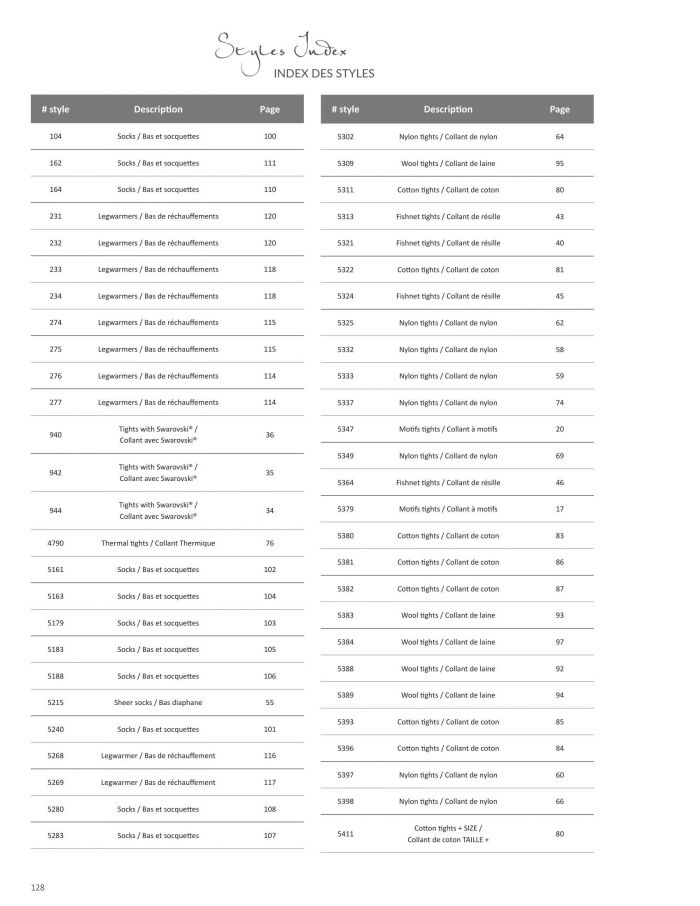Screen dimensions: 700x906
Task: Click the right table's "# style" header
Action: click(345, 109)
